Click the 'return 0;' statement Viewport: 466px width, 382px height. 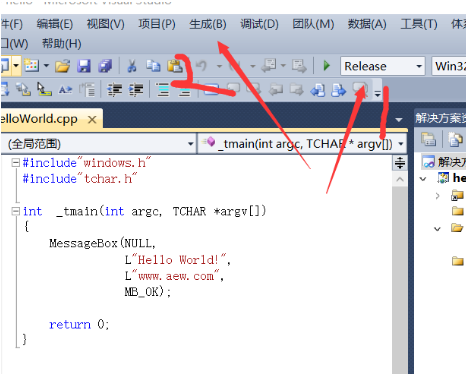(x=79, y=324)
